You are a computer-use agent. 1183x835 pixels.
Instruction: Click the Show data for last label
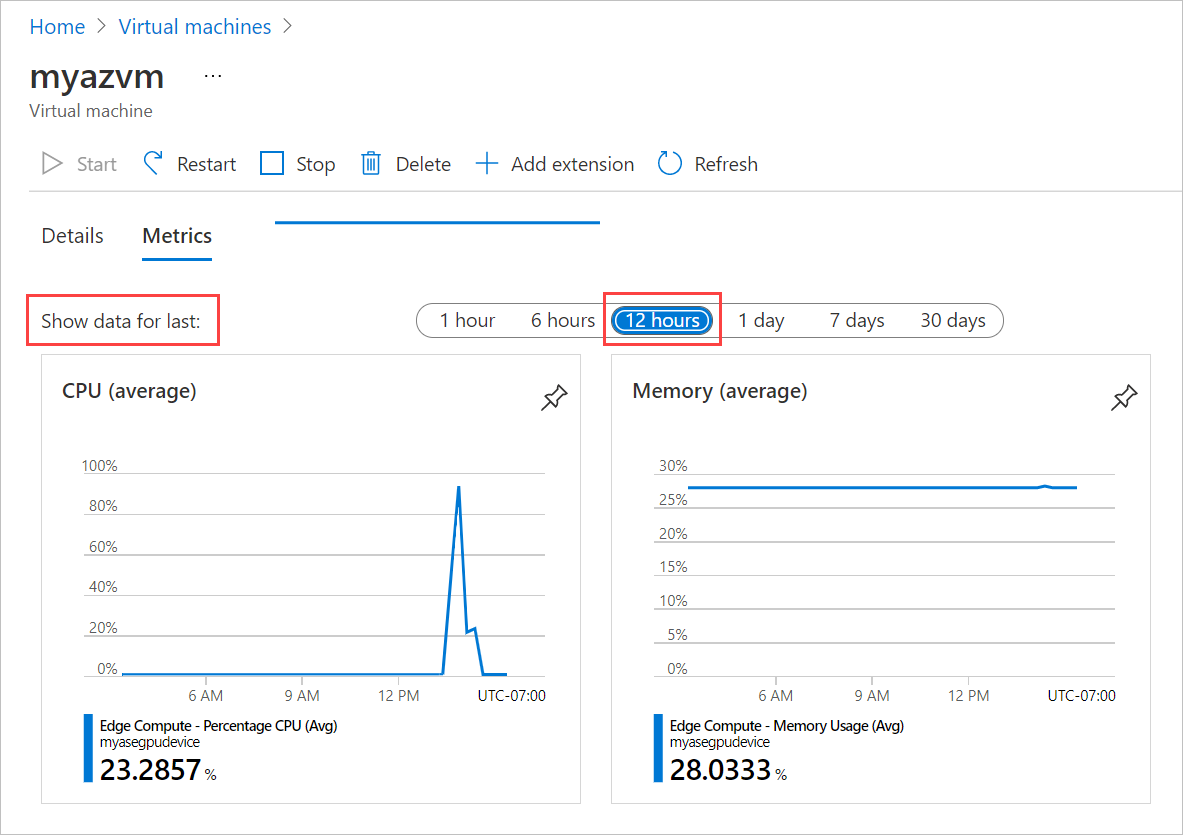coord(121,321)
